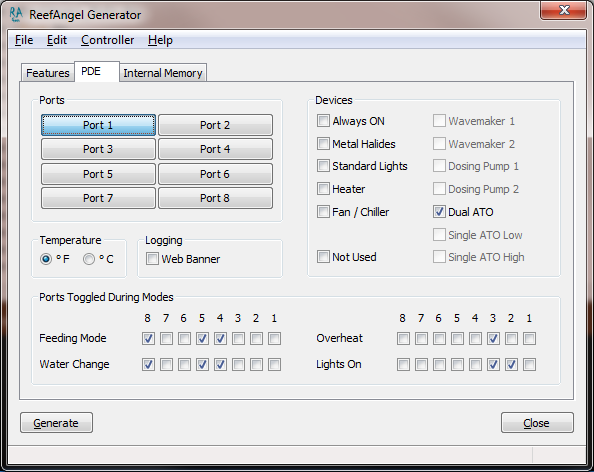The width and height of the screenshot is (594, 472).
Task: Toggle Overheat port 1 checkbox
Action: (x=530, y=338)
